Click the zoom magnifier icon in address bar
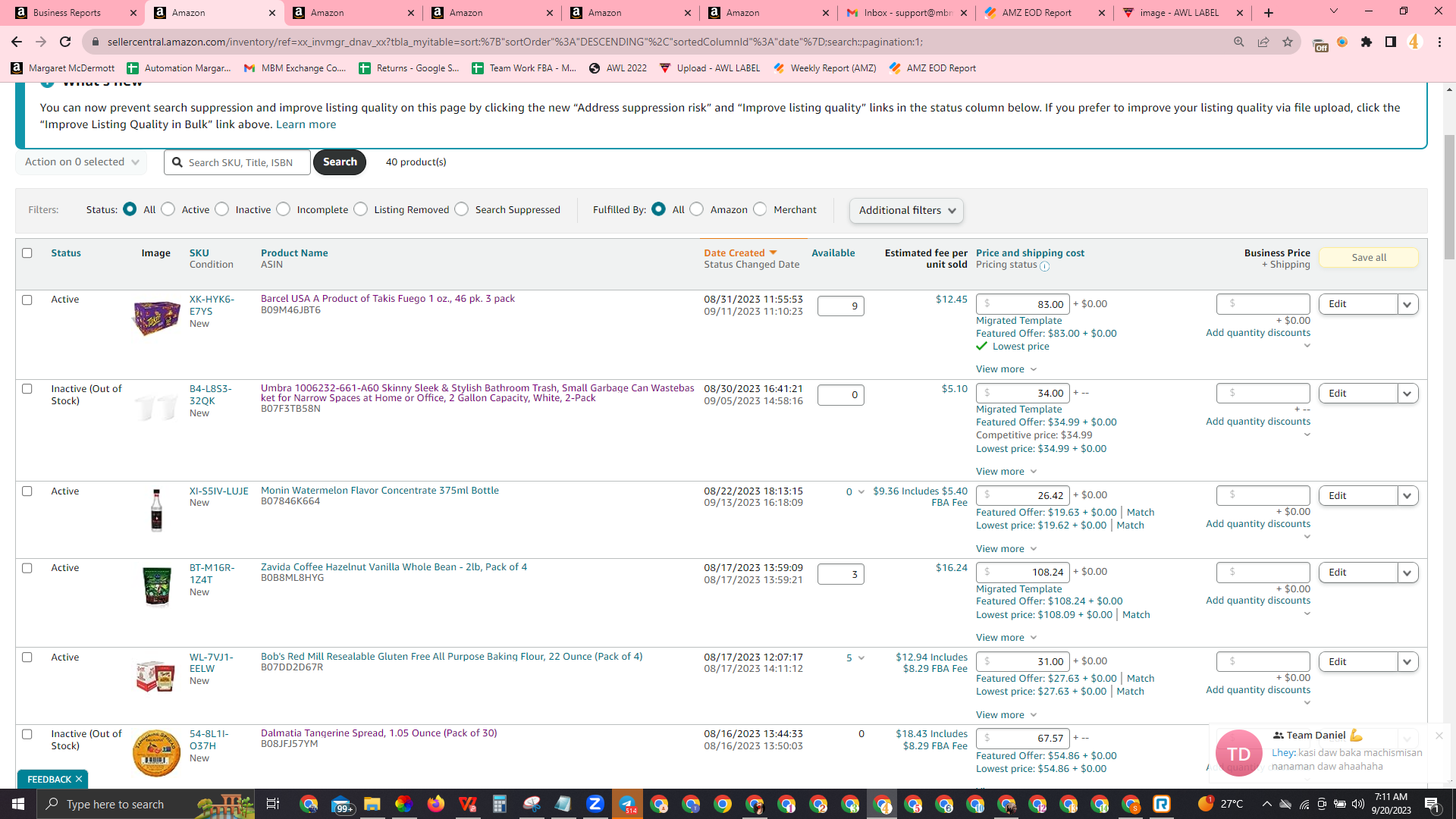Image resolution: width=1456 pixels, height=819 pixels. (x=1239, y=42)
